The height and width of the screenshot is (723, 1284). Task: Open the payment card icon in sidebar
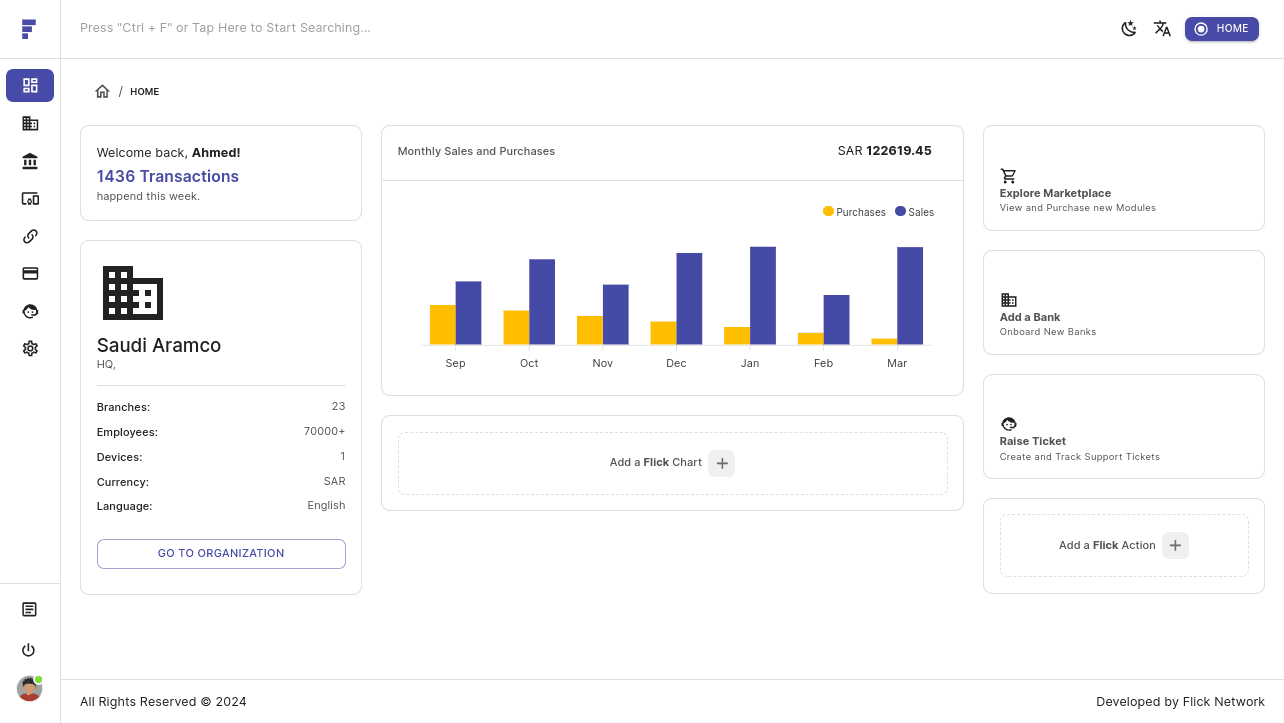click(30, 273)
